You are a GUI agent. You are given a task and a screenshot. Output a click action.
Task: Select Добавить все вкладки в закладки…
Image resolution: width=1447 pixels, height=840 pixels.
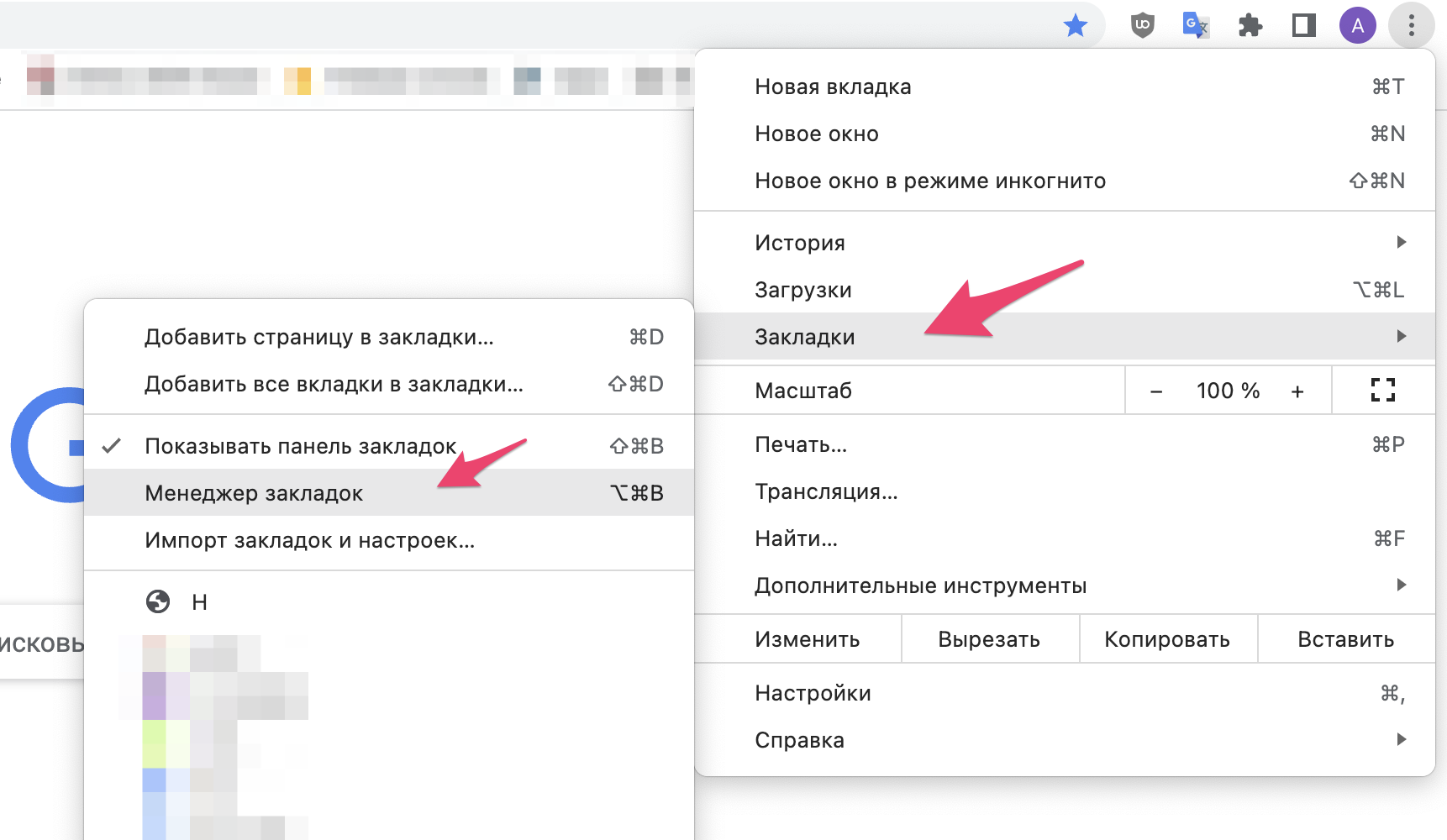[389, 384]
